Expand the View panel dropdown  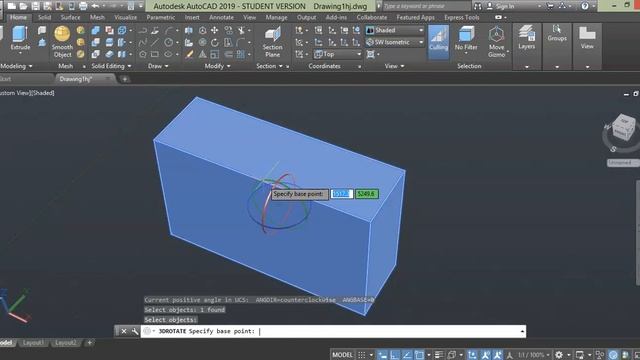(394, 66)
